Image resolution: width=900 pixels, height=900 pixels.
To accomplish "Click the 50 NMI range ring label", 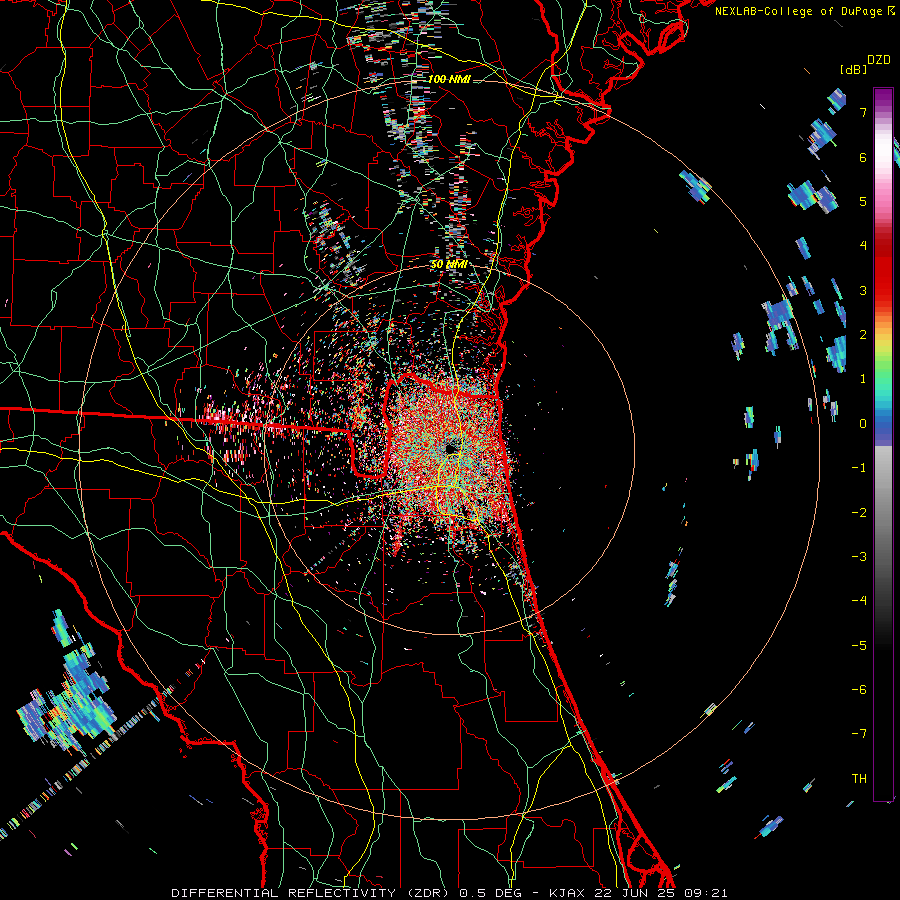I will click(449, 265).
